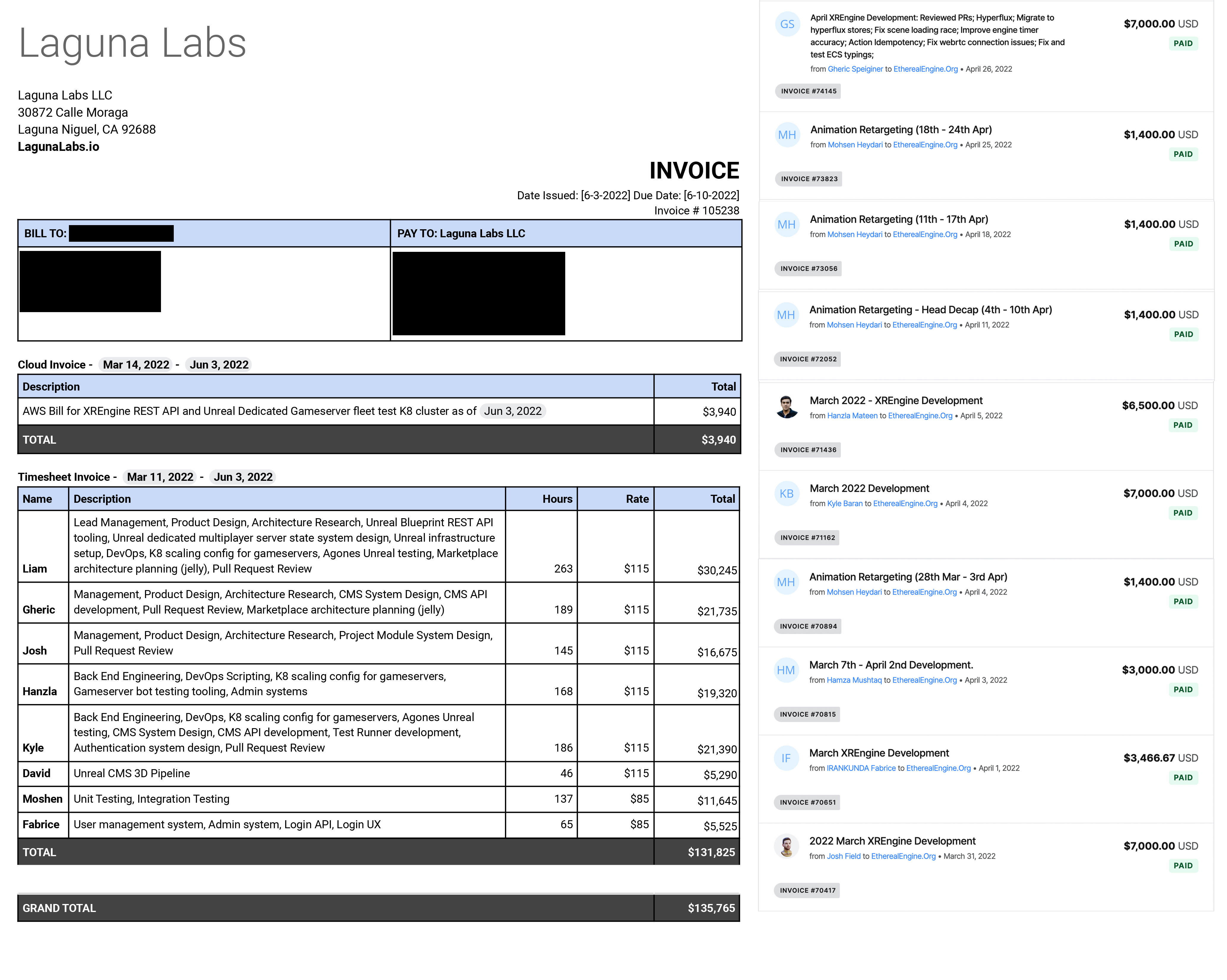1227x980 pixels.
Task: Click the 'Mar 14, 2022' date chip
Action: coord(136,365)
